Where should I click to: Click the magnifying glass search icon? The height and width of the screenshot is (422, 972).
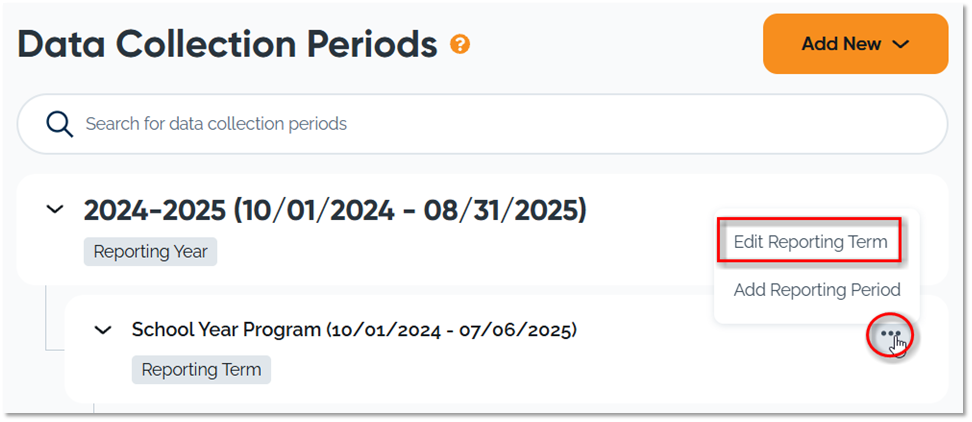[x=60, y=124]
